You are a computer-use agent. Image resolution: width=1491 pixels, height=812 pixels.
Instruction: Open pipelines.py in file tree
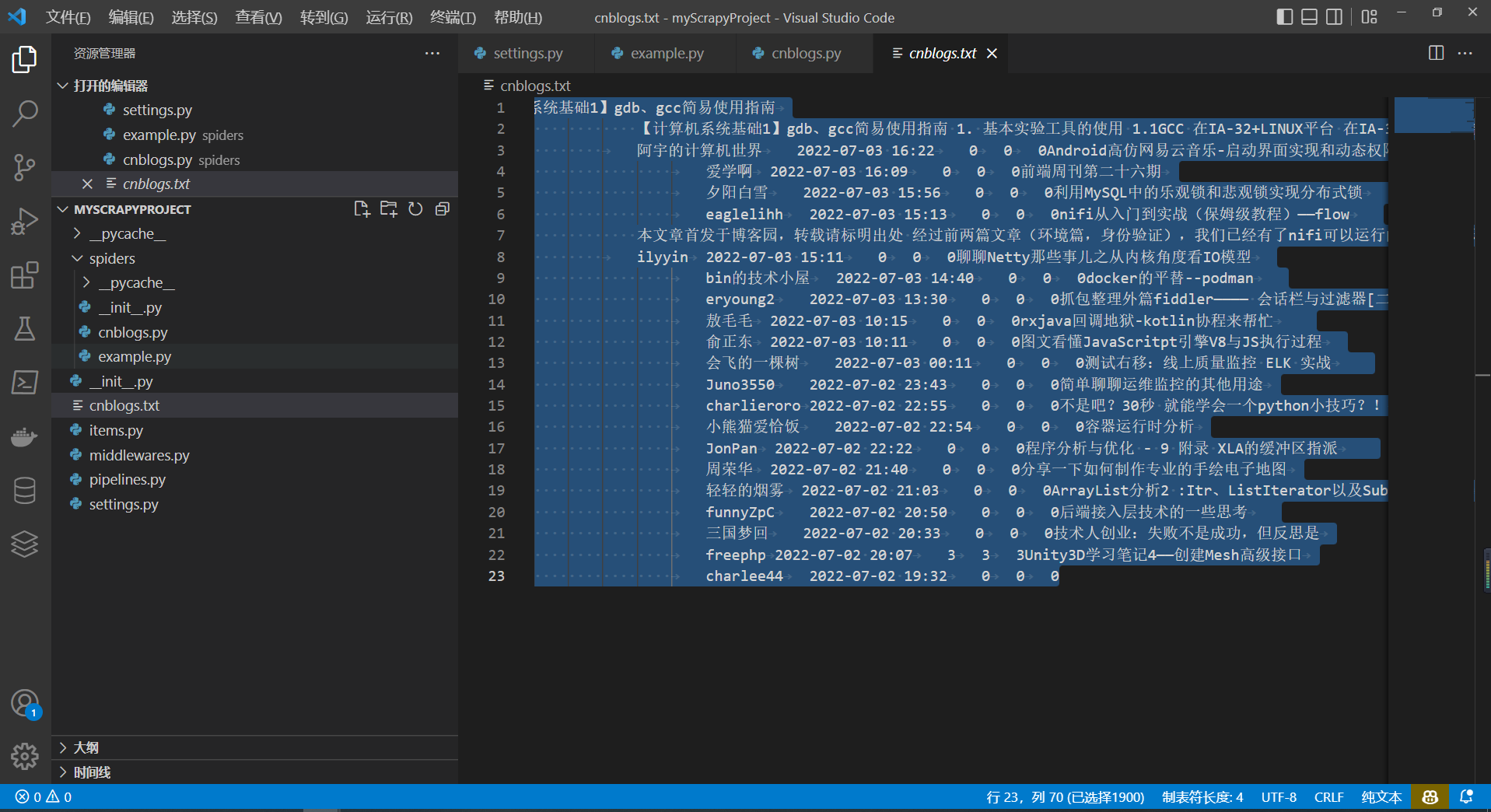click(128, 480)
